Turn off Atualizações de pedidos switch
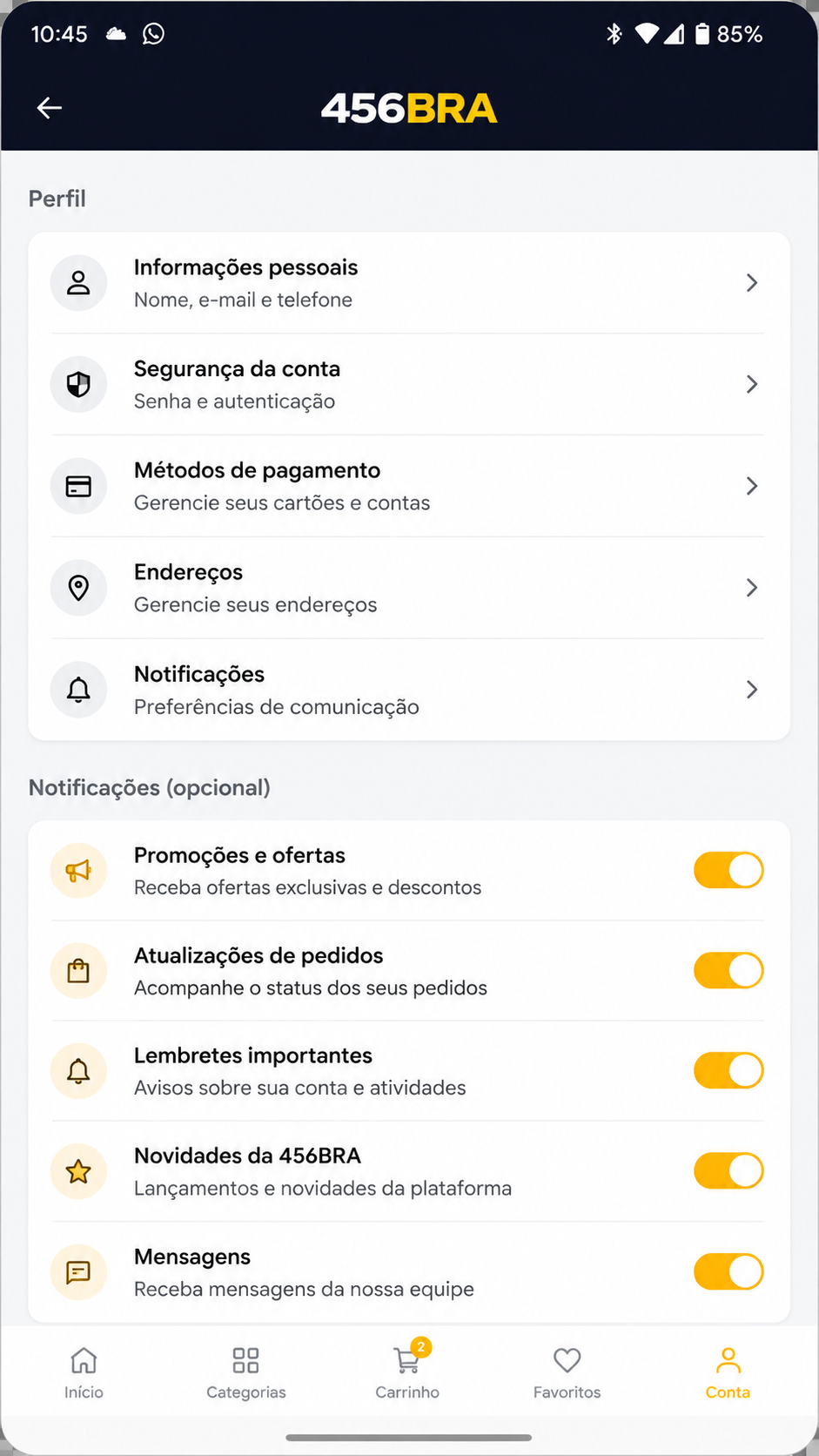This screenshot has height=1456, width=819. click(x=728, y=971)
